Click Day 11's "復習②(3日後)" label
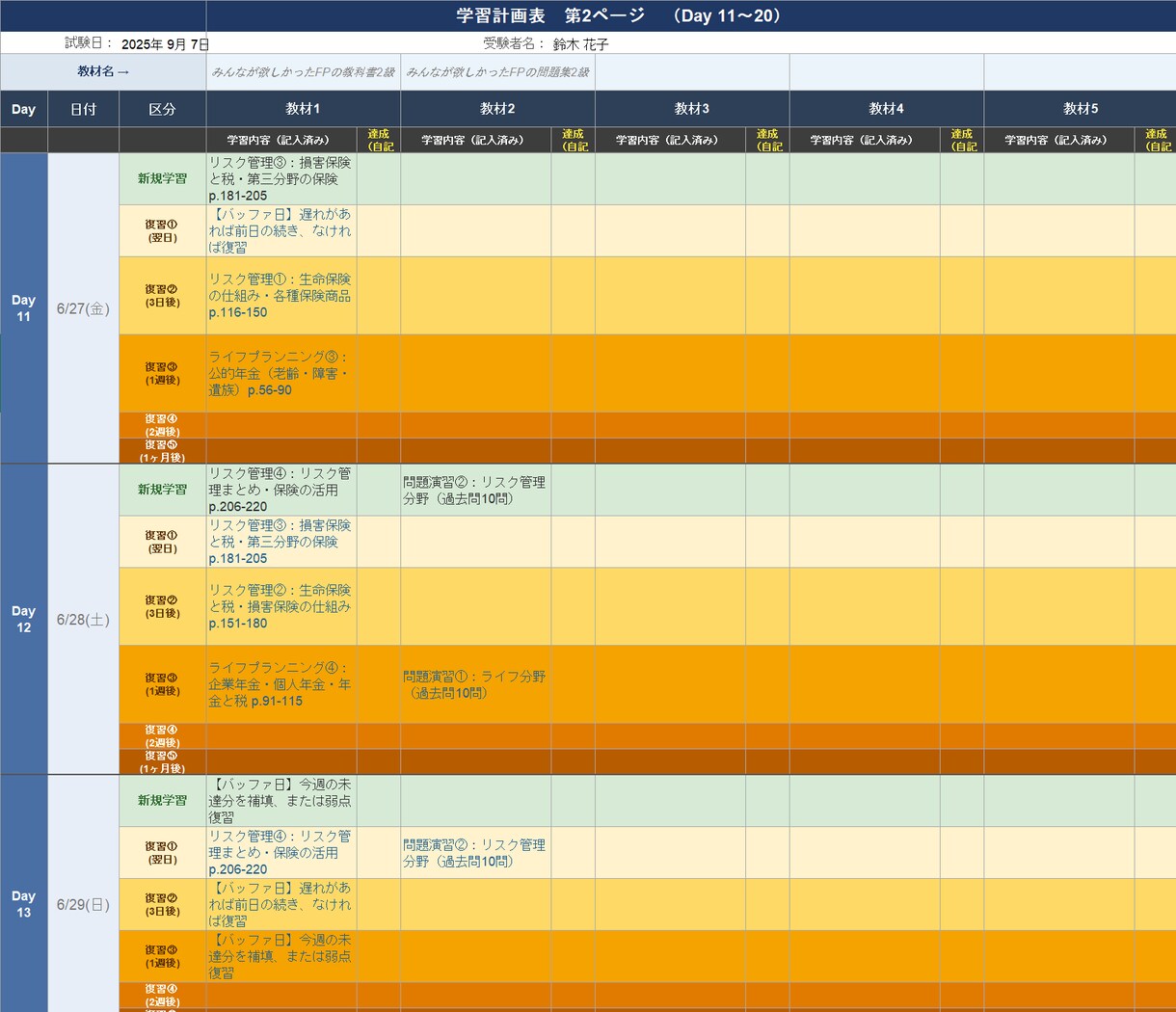The image size is (1176, 1012). tap(163, 296)
